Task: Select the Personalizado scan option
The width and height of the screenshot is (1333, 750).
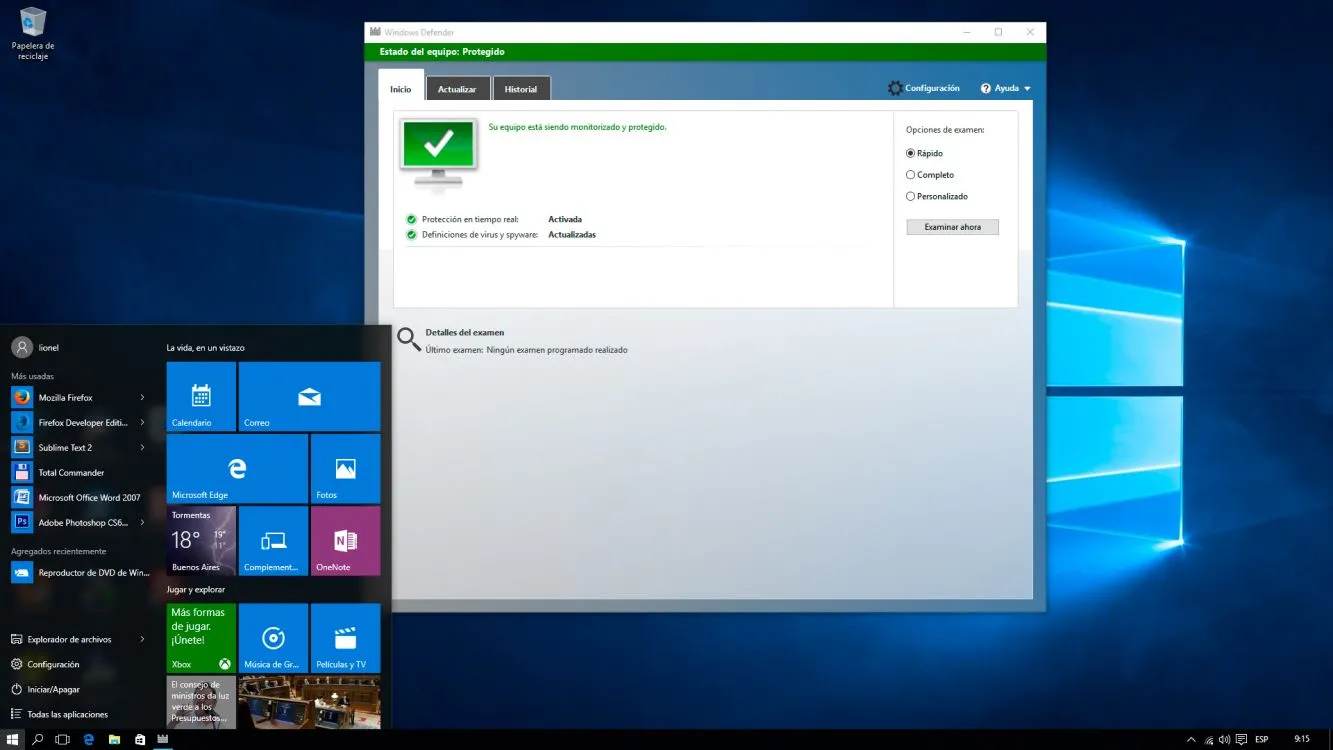Action: pyautogui.click(x=910, y=197)
